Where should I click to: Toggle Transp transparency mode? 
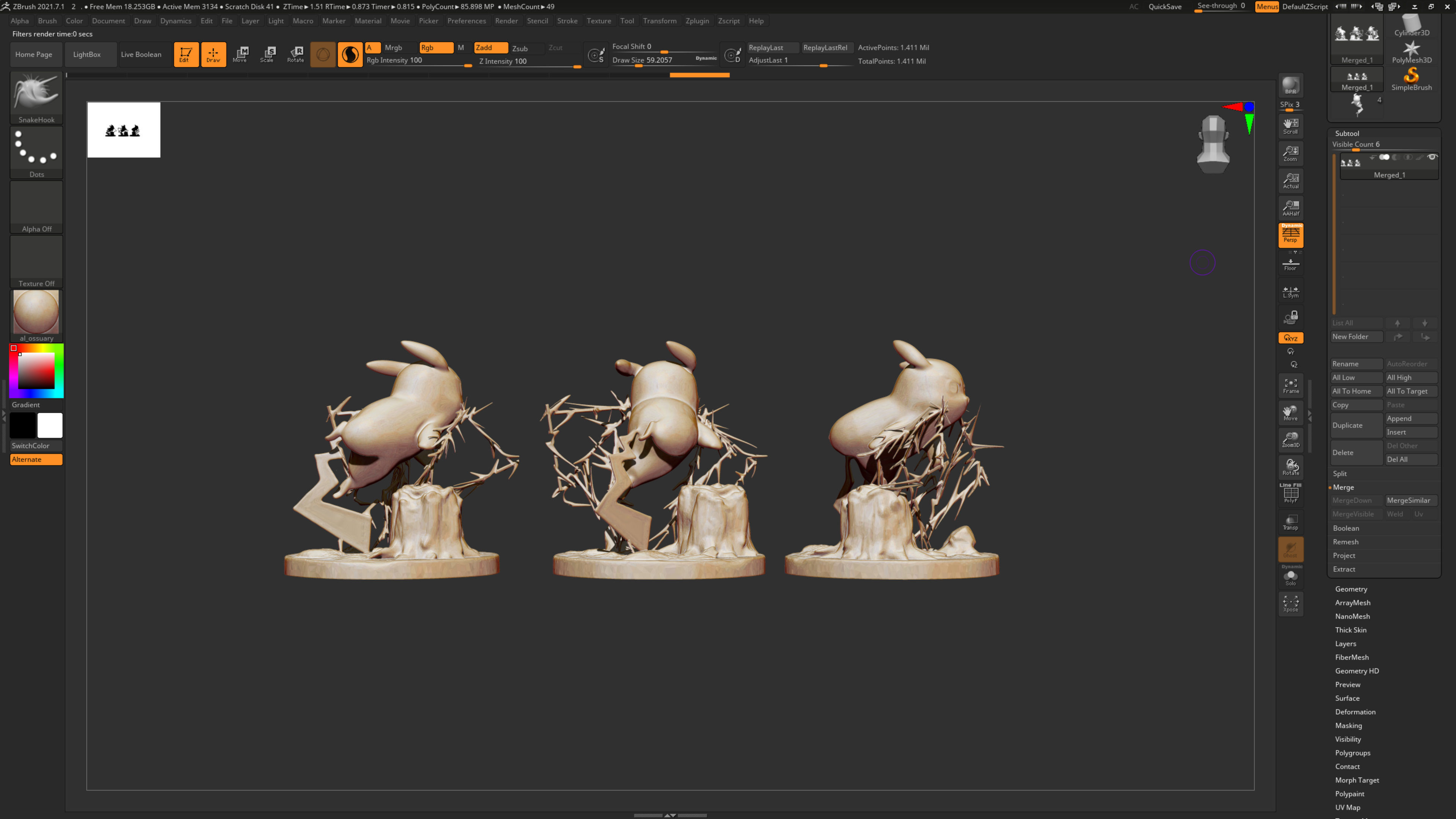coord(1291,522)
